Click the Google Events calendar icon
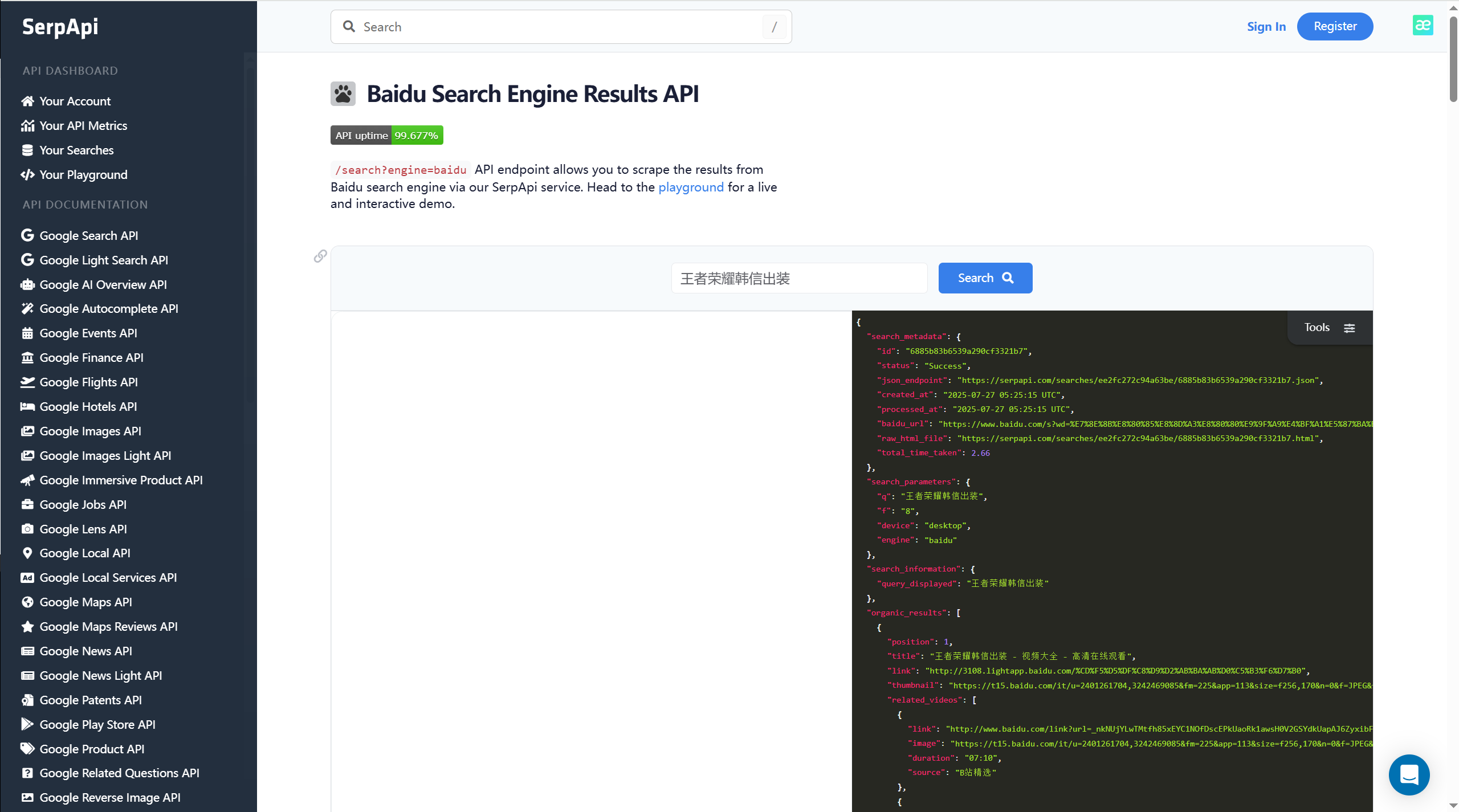This screenshot has height=812, width=1459. point(27,333)
